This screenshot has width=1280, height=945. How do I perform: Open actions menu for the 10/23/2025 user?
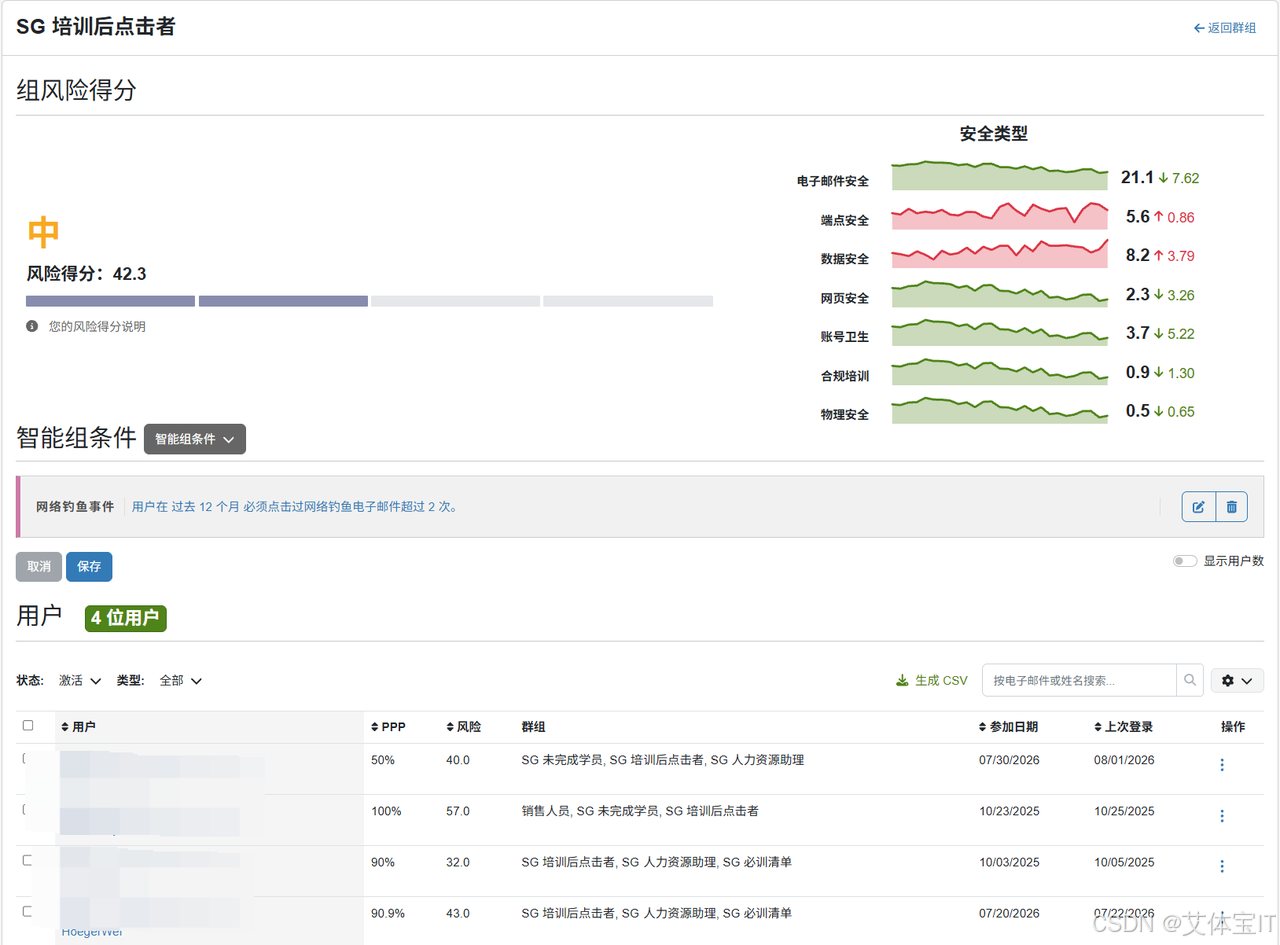(x=1222, y=816)
